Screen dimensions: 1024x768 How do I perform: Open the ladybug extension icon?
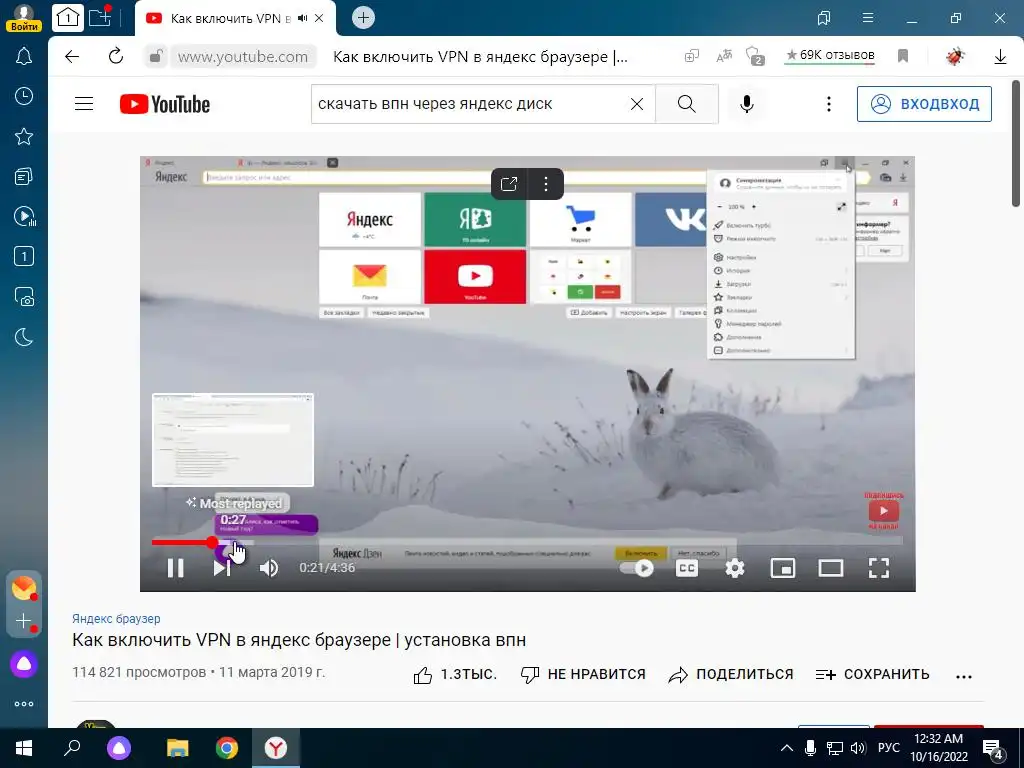955,57
